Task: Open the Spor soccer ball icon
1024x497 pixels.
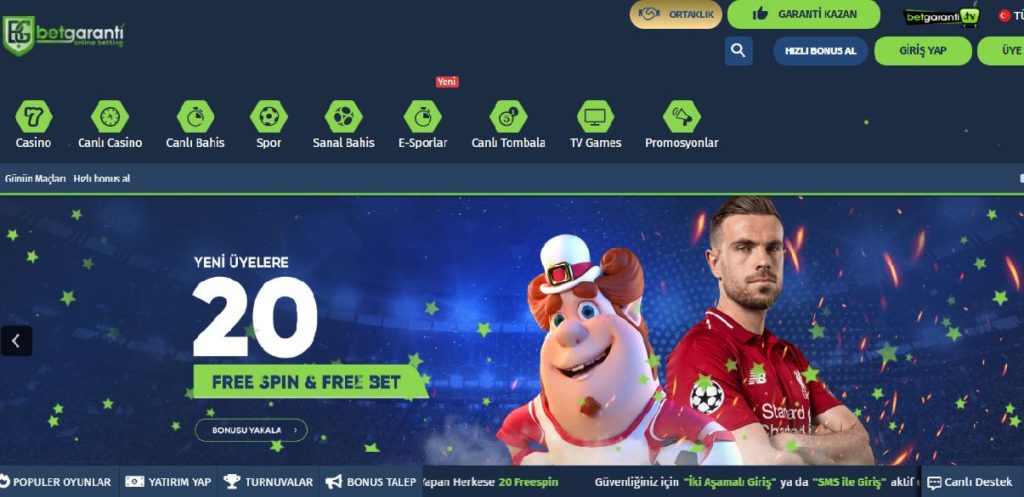Action: 268,117
